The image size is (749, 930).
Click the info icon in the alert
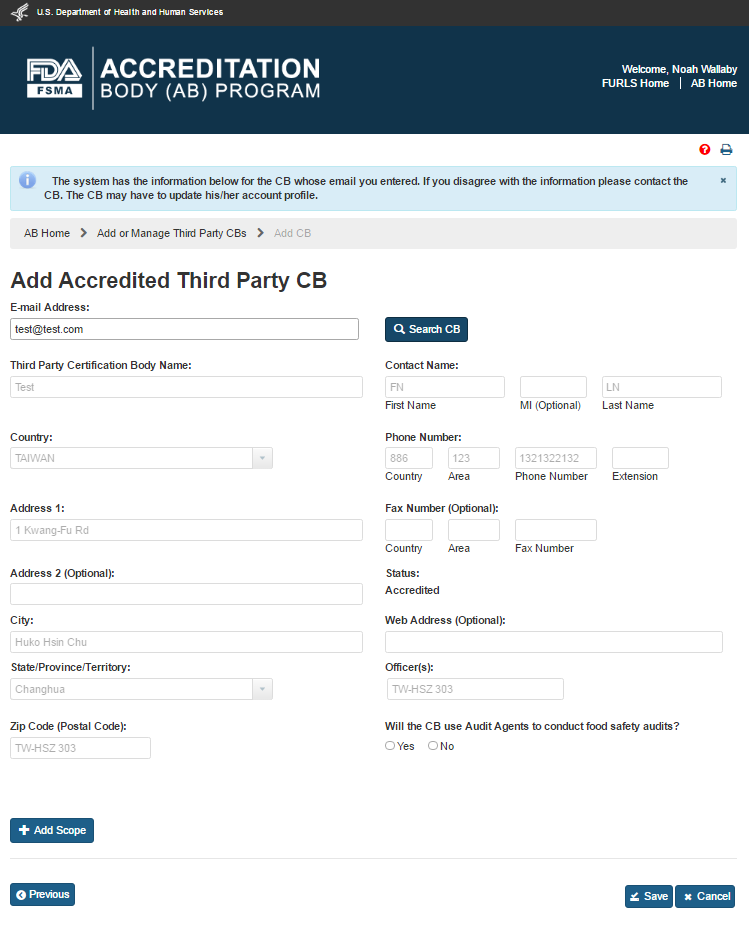28,181
